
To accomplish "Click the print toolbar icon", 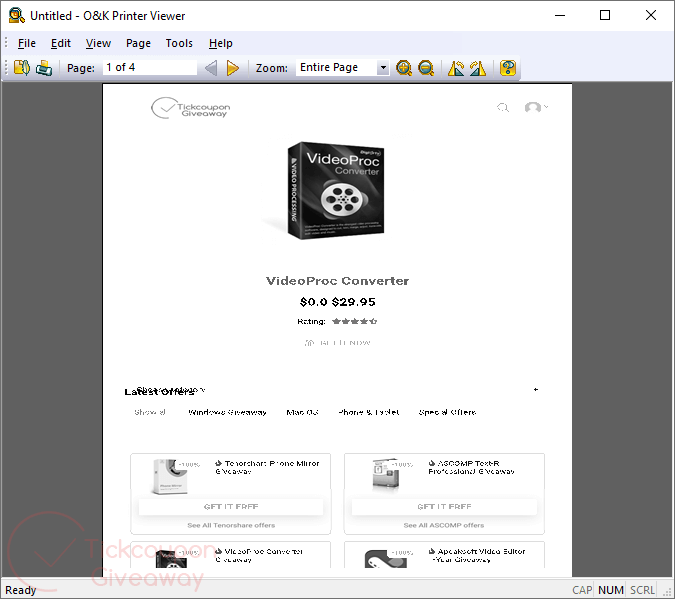I will (44, 68).
